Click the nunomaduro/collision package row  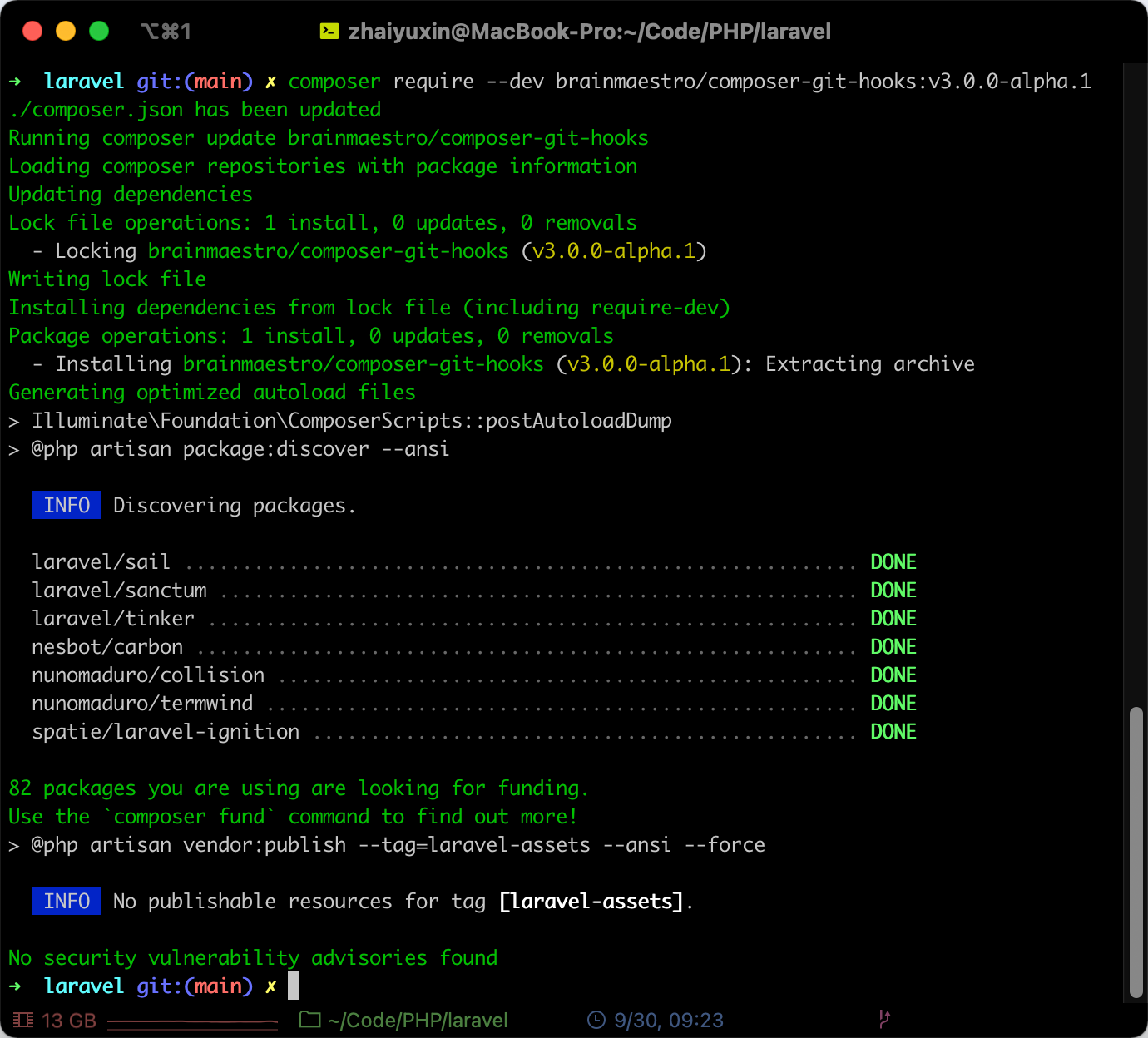(x=474, y=675)
